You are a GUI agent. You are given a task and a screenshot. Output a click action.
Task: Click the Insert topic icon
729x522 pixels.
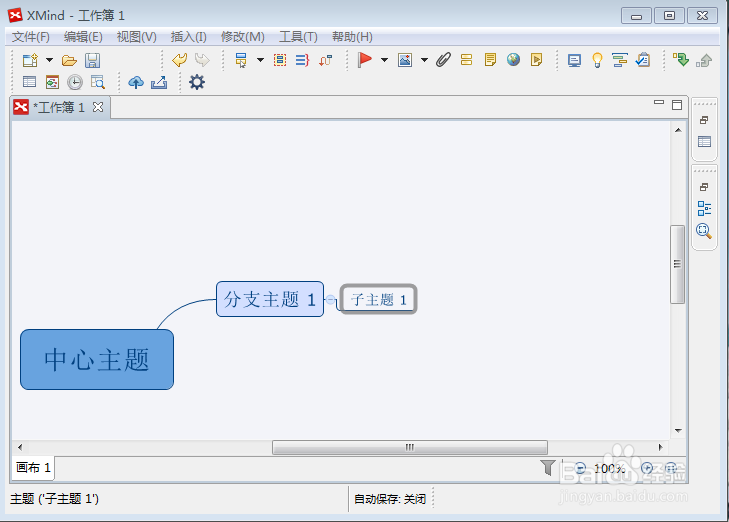(x=241, y=60)
